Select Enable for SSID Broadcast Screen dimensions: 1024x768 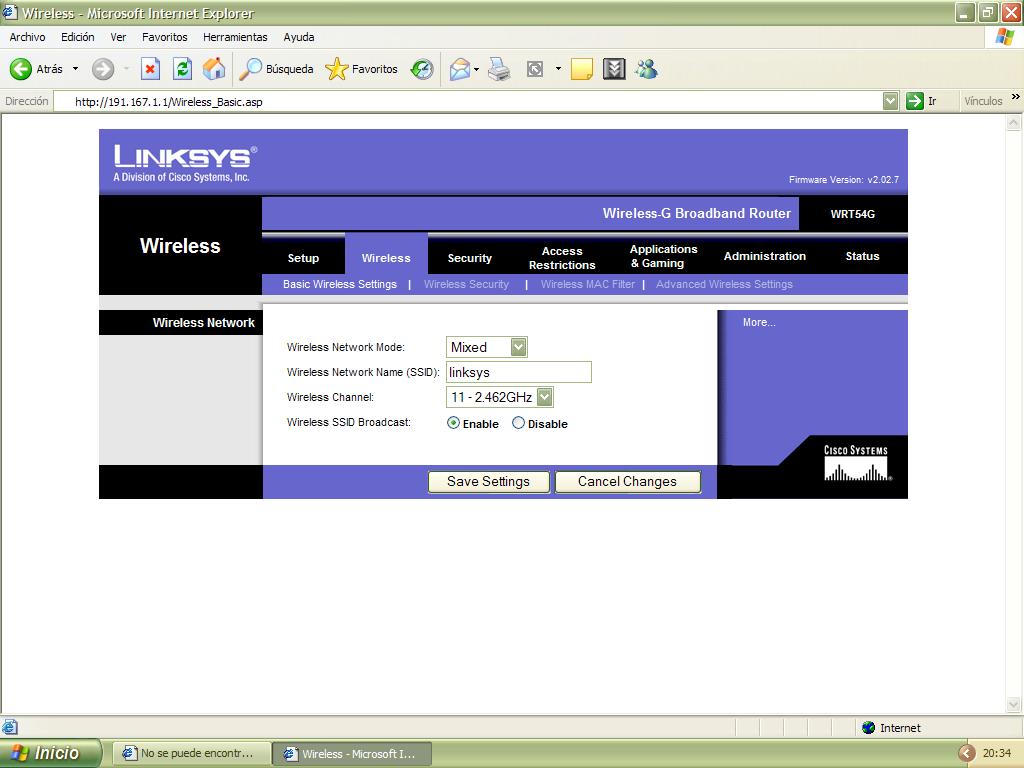point(453,423)
